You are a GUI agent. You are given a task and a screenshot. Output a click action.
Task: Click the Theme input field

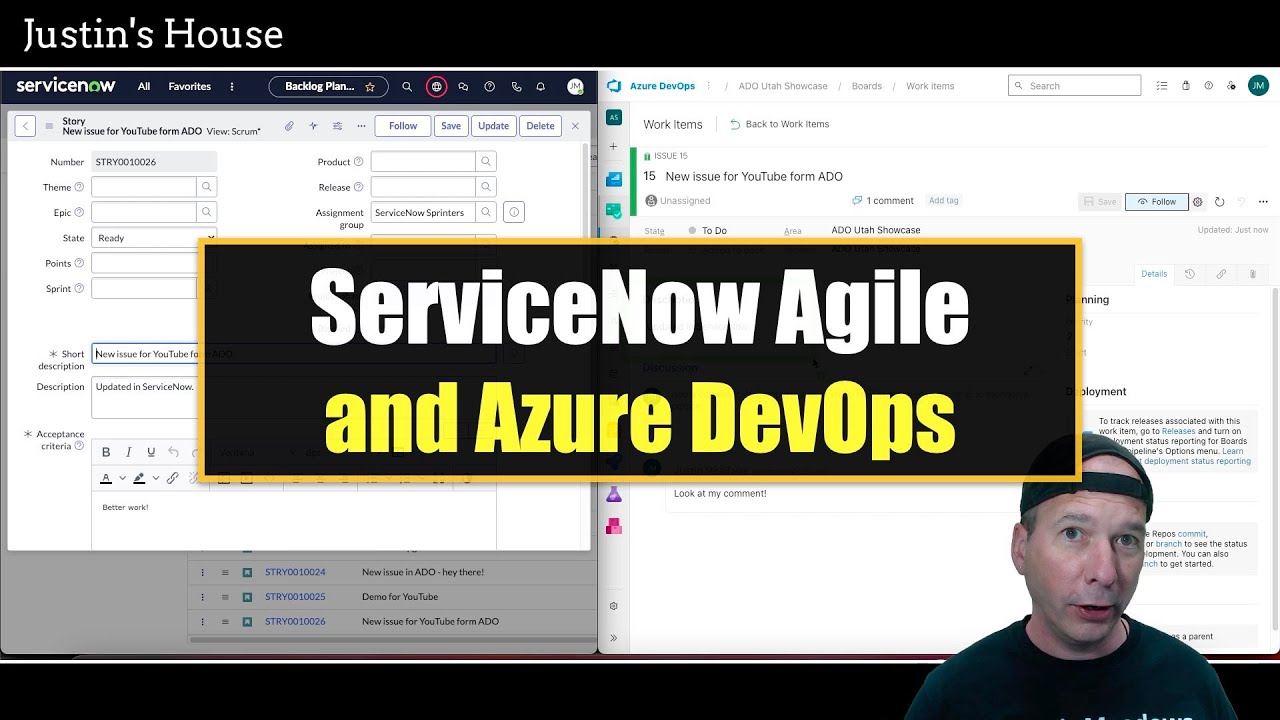(x=144, y=187)
